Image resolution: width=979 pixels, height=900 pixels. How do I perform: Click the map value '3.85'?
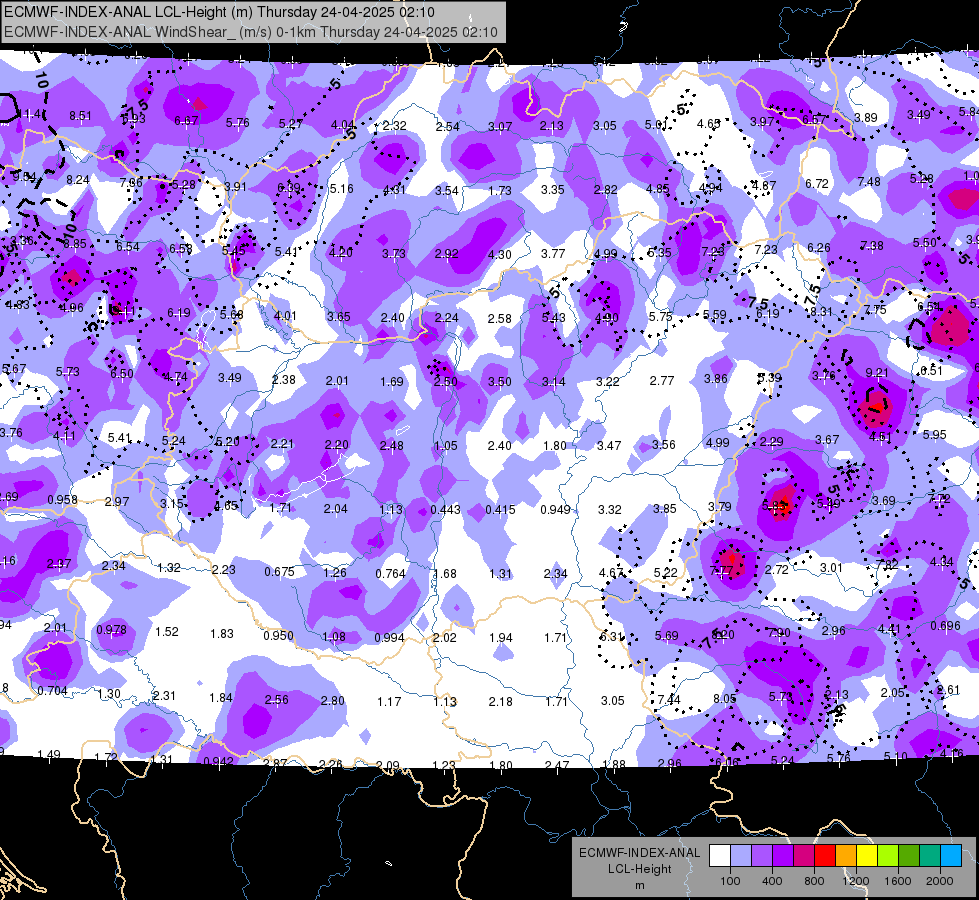click(665, 509)
